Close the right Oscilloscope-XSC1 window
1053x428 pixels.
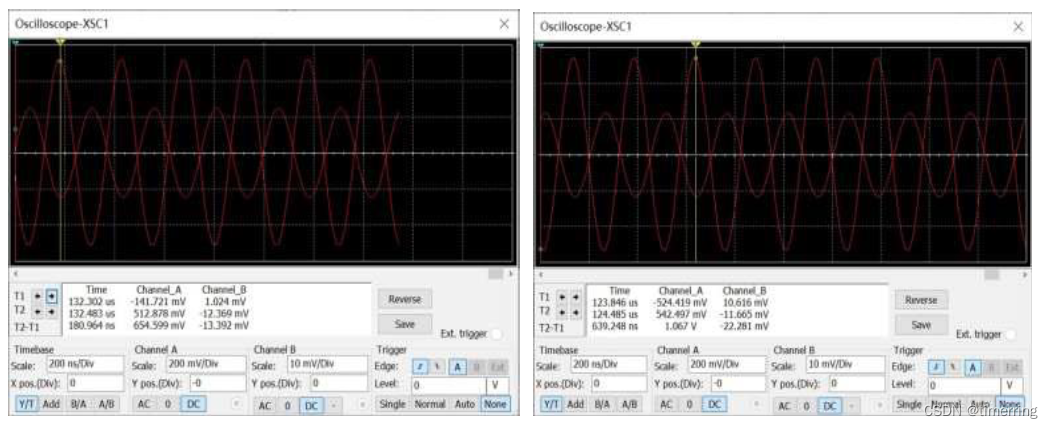(1018, 26)
